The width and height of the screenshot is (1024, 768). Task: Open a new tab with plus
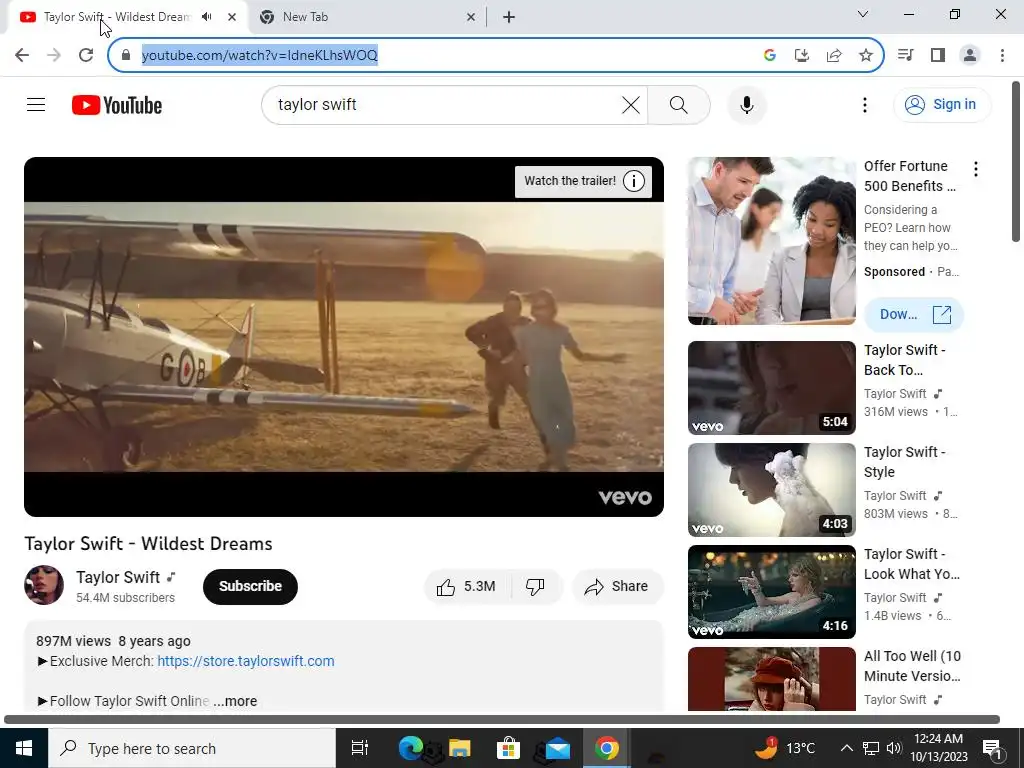coord(509,17)
